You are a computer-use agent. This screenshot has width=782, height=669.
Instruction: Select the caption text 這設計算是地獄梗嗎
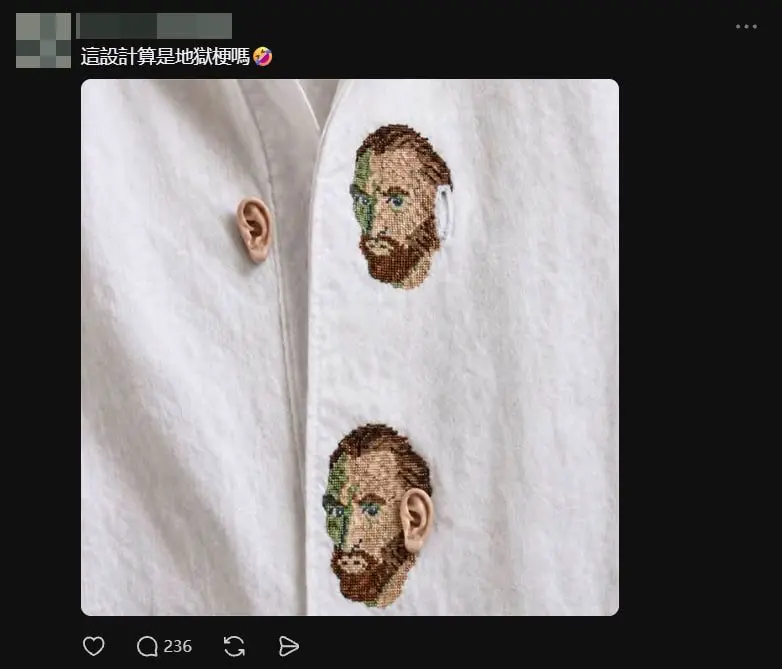point(165,56)
